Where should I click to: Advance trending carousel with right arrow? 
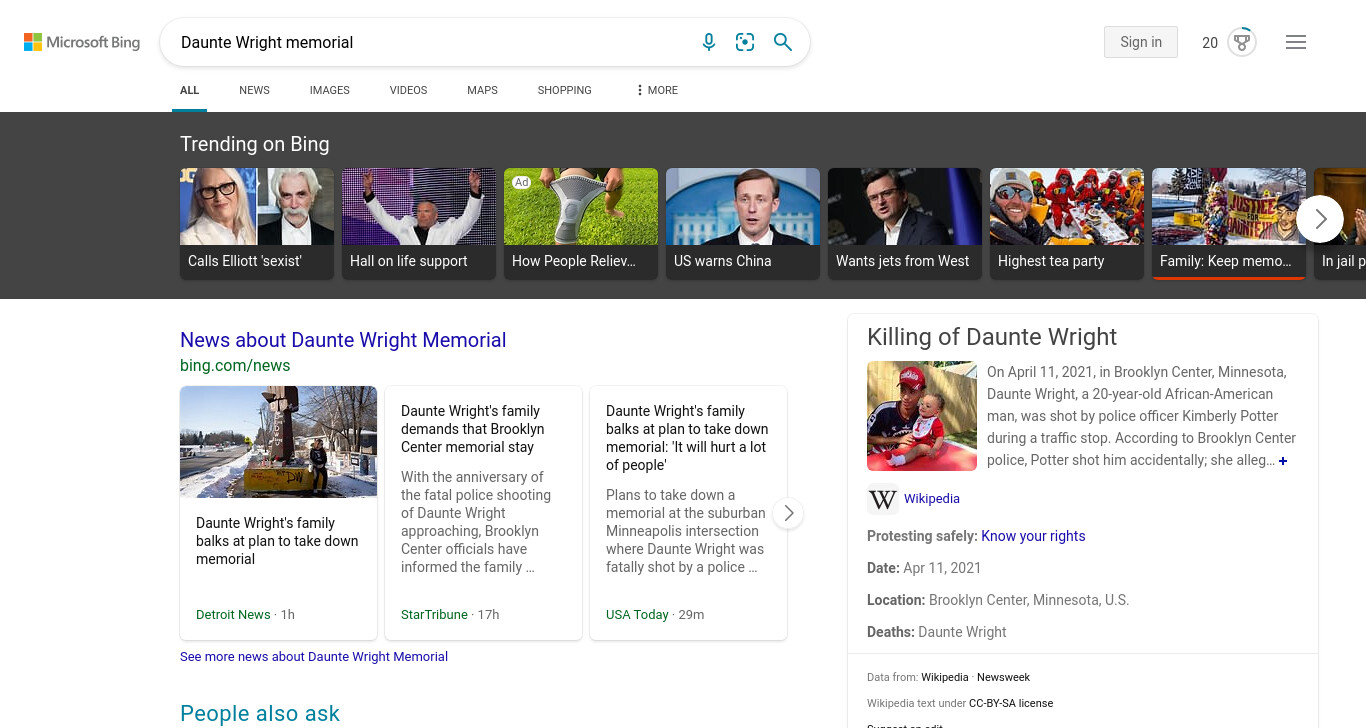coord(1320,219)
